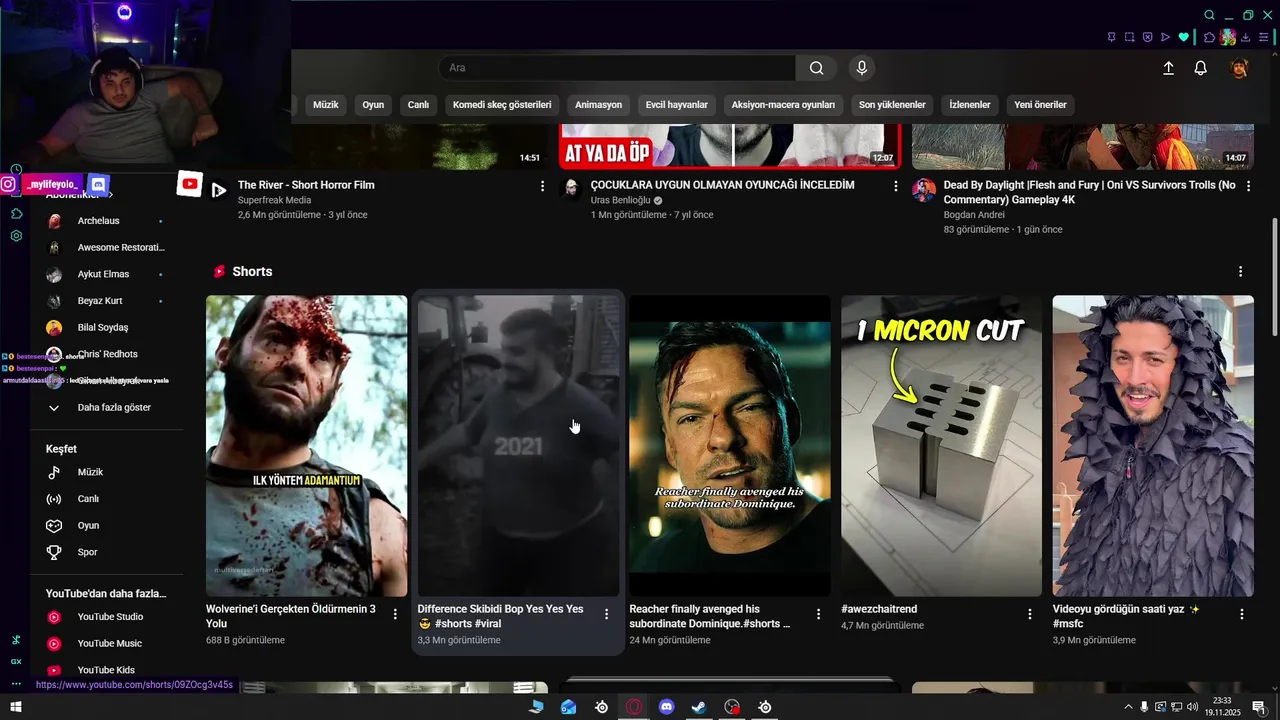The image size is (1280, 720).
Task: Click the Opera GX tab search magnifier icon
Action: [1210, 15]
